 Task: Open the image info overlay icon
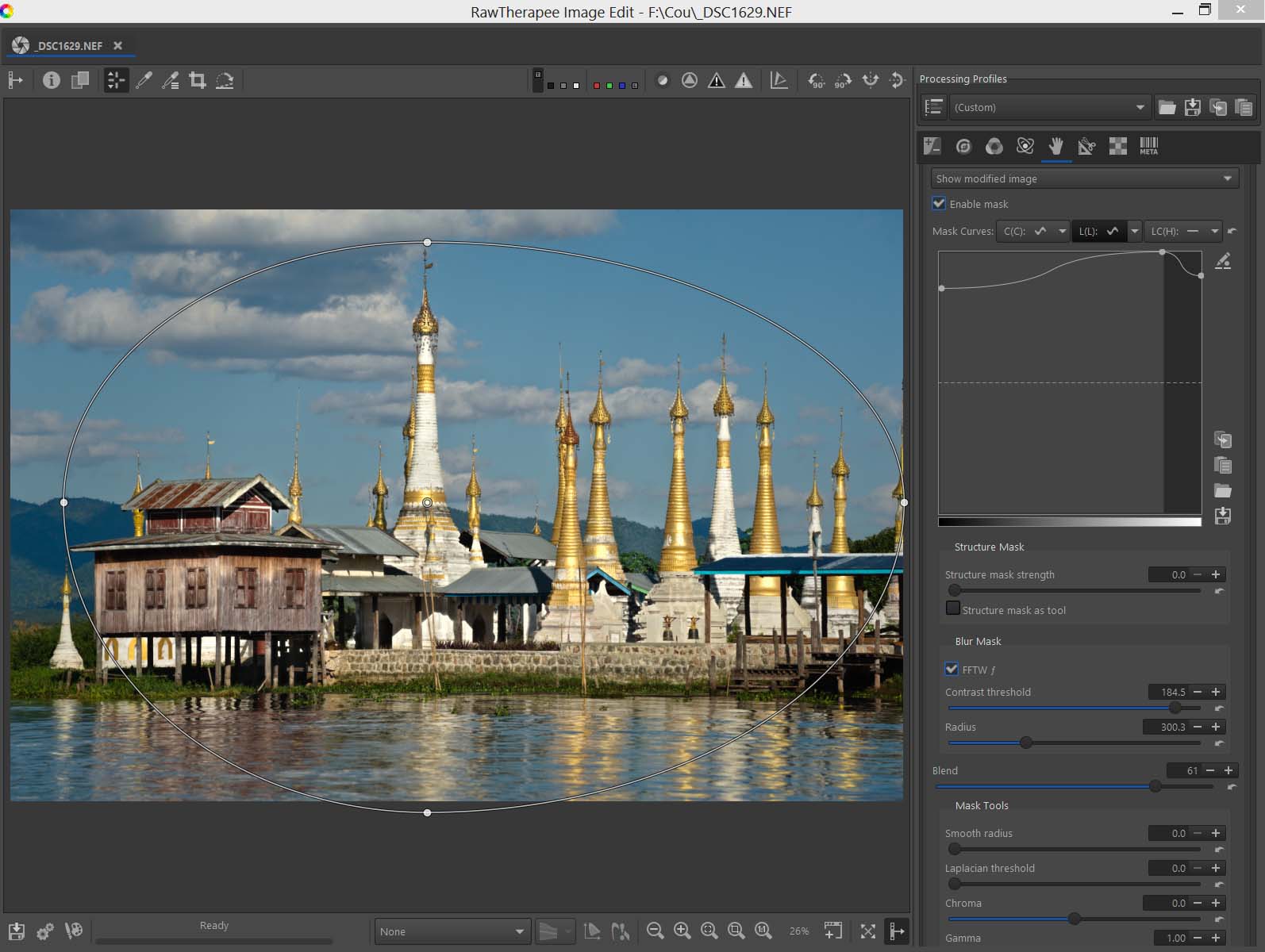(x=52, y=80)
